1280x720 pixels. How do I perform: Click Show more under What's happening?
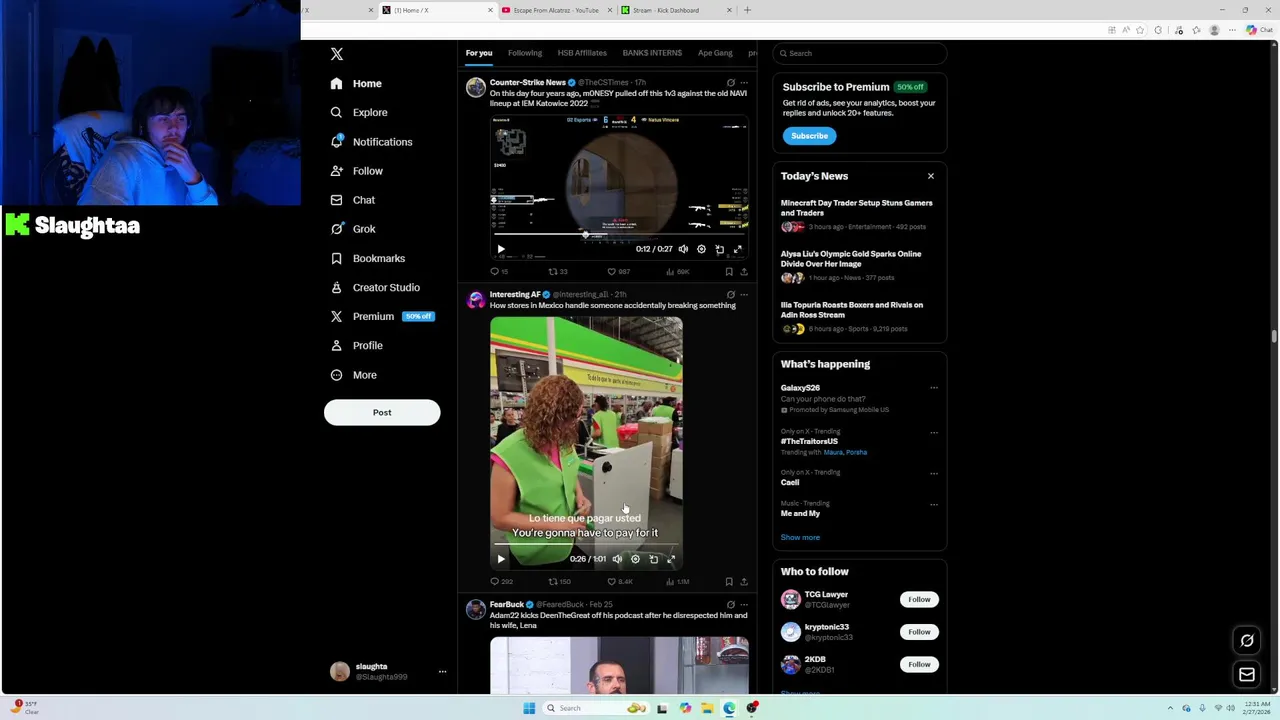[x=800, y=538]
